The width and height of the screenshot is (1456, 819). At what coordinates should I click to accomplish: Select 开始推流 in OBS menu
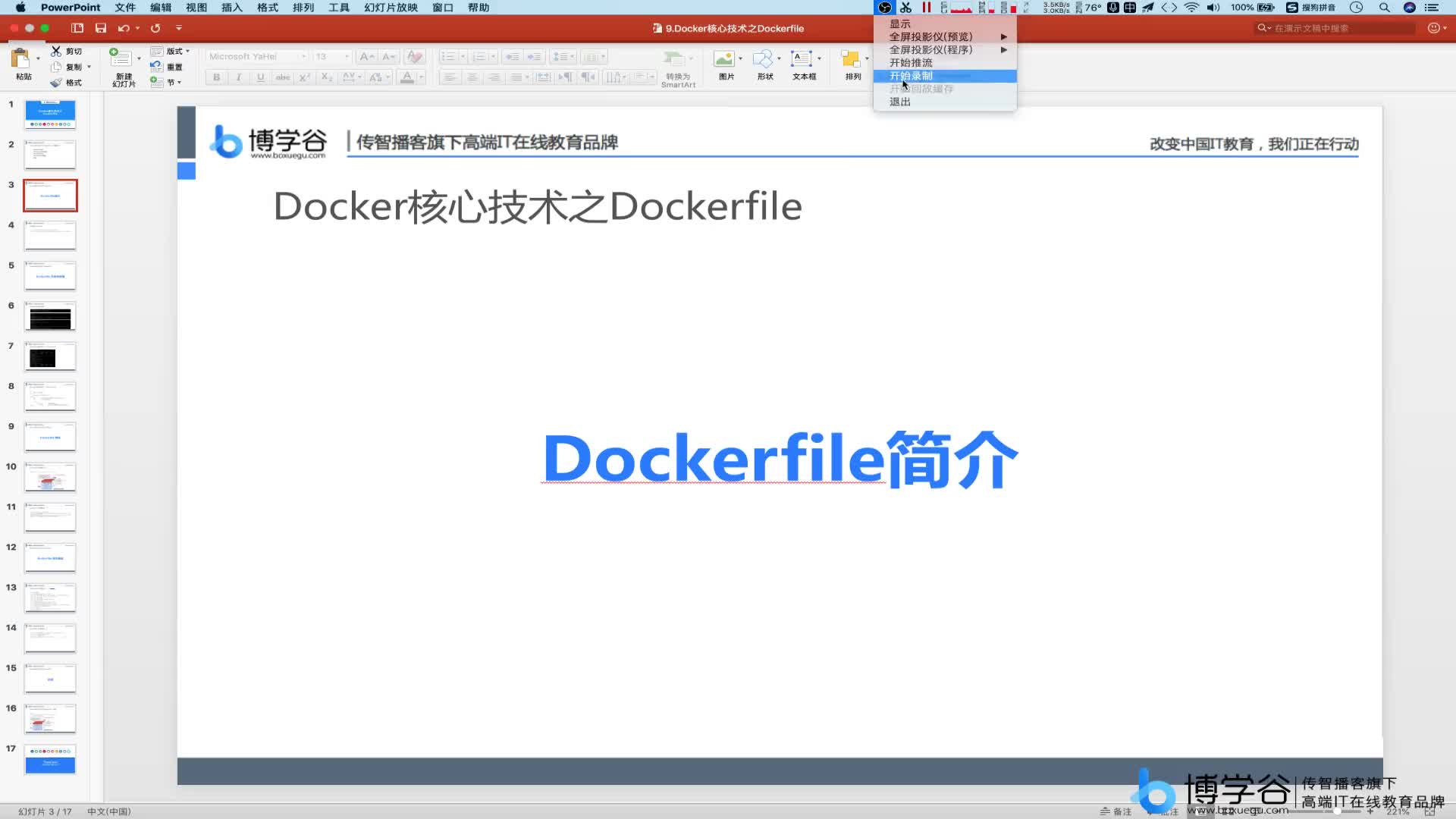tap(945, 63)
